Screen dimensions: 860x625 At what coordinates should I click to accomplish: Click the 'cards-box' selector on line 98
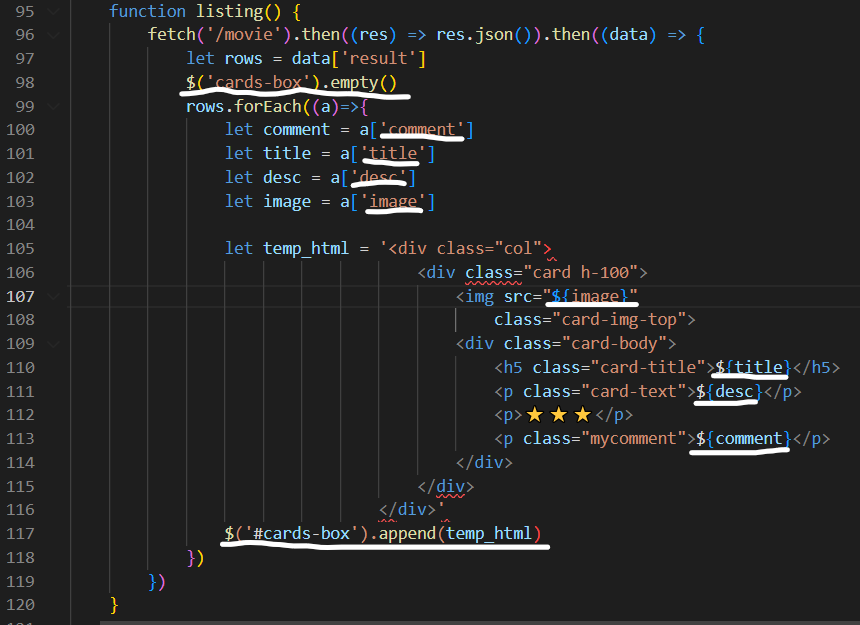point(258,83)
